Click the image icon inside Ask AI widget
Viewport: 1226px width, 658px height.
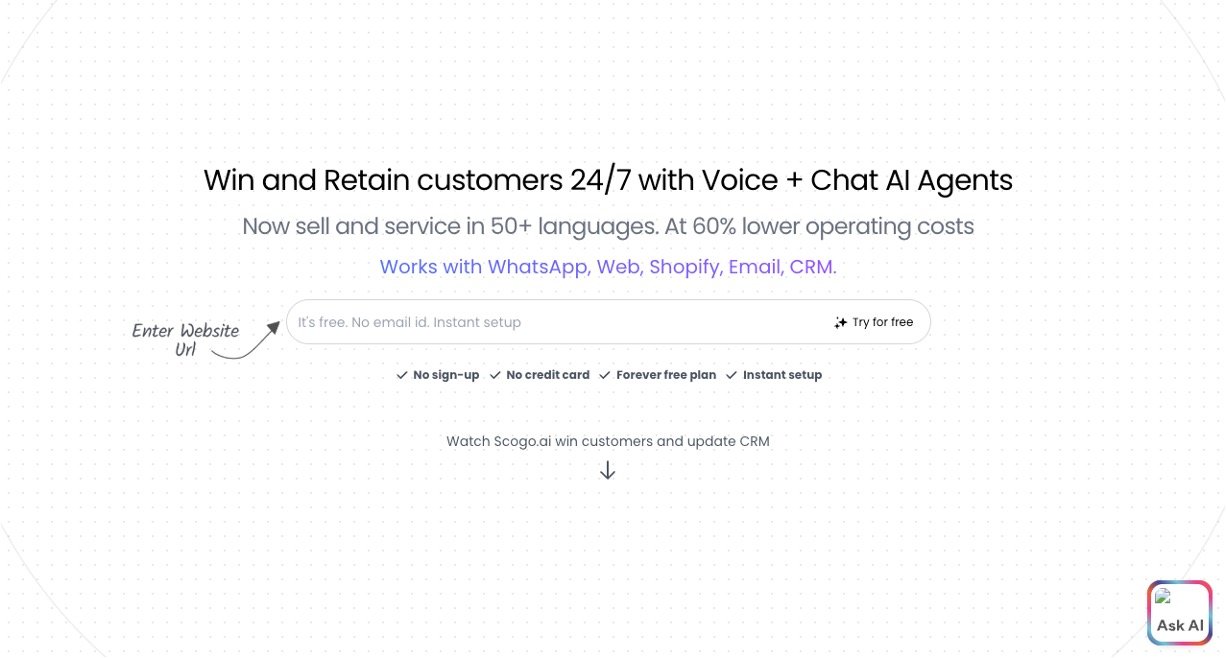point(1163,597)
